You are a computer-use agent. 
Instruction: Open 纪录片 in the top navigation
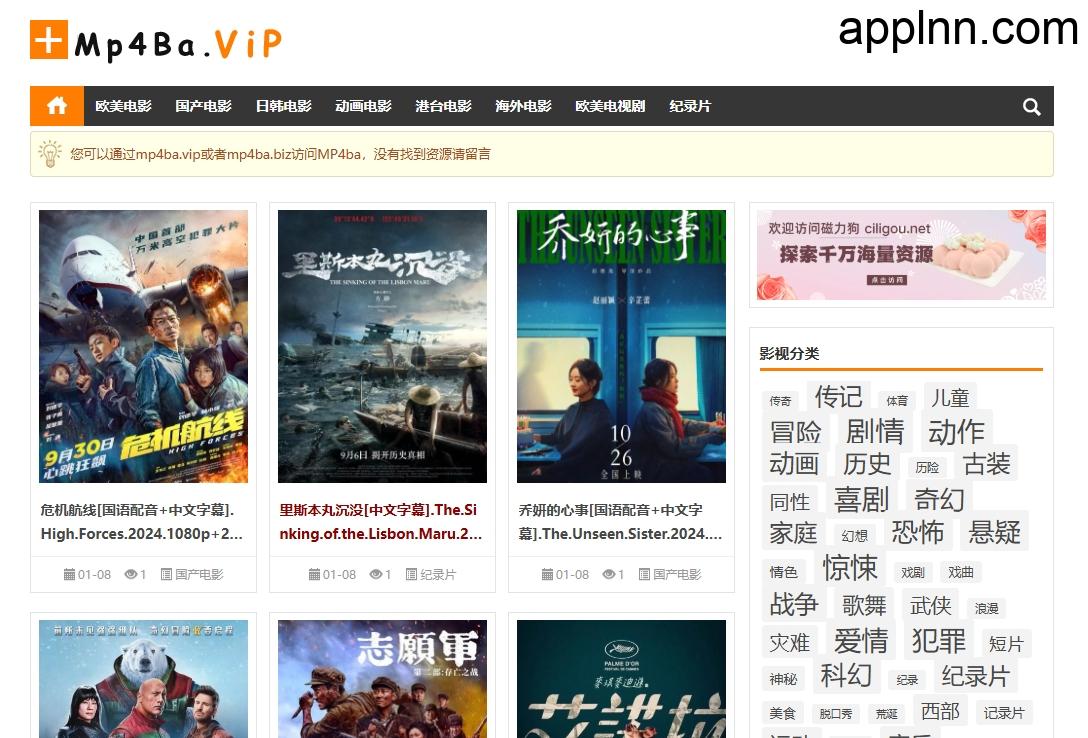[x=690, y=106]
